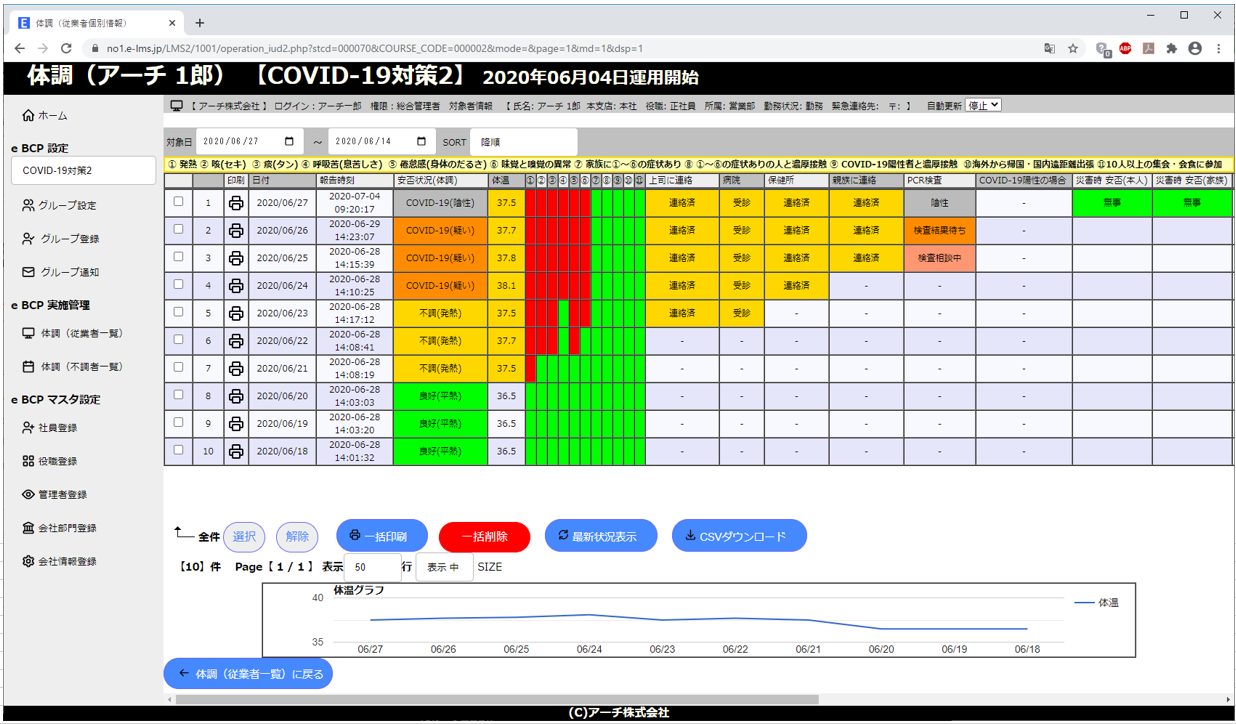1236x724 pixels.
Task: Open the display SIZE selector showing 表示 中
Action: 444,567
